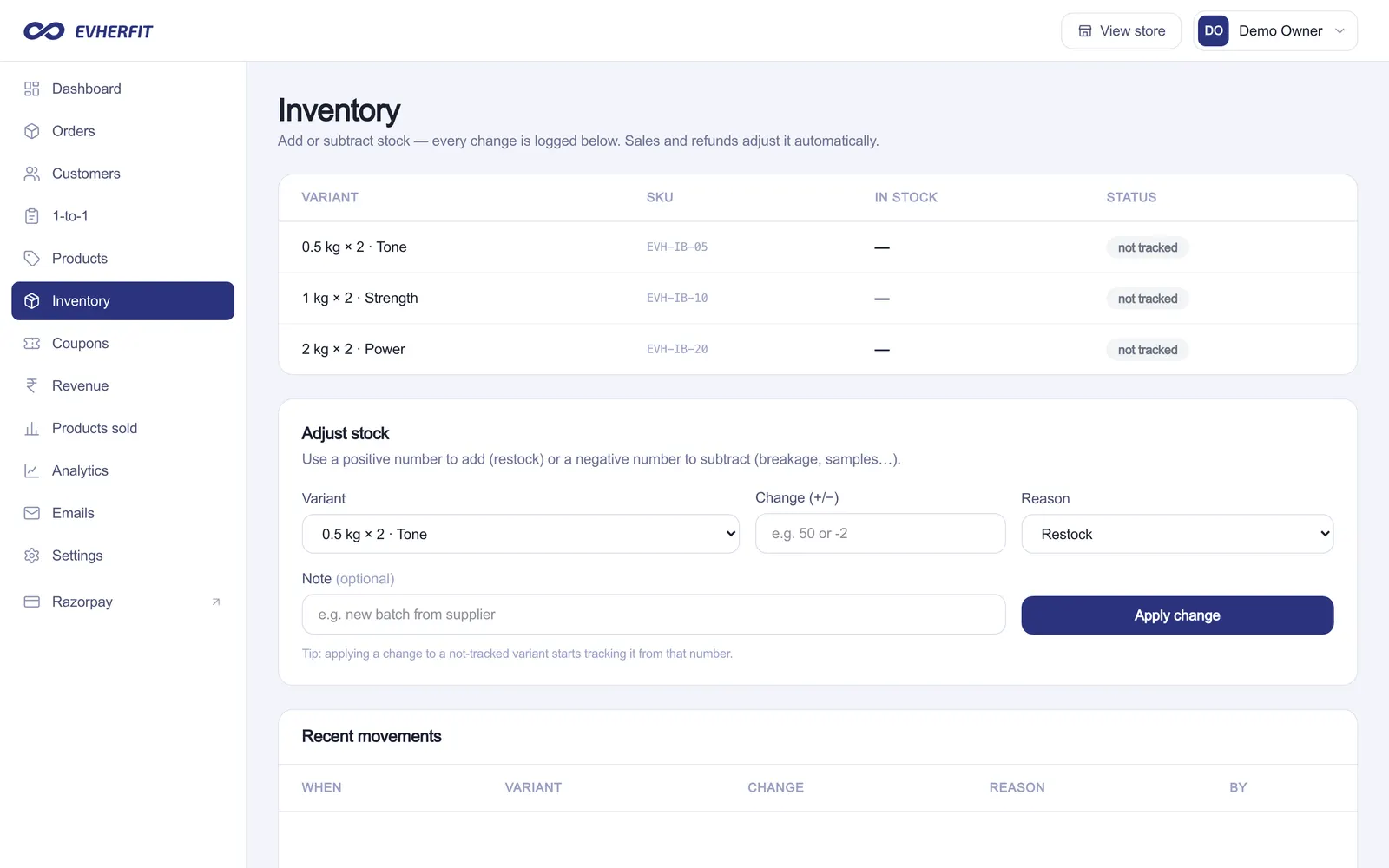Click the Inventory package icon
This screenshot has height=868, width=1389.
tap(32, 301)
